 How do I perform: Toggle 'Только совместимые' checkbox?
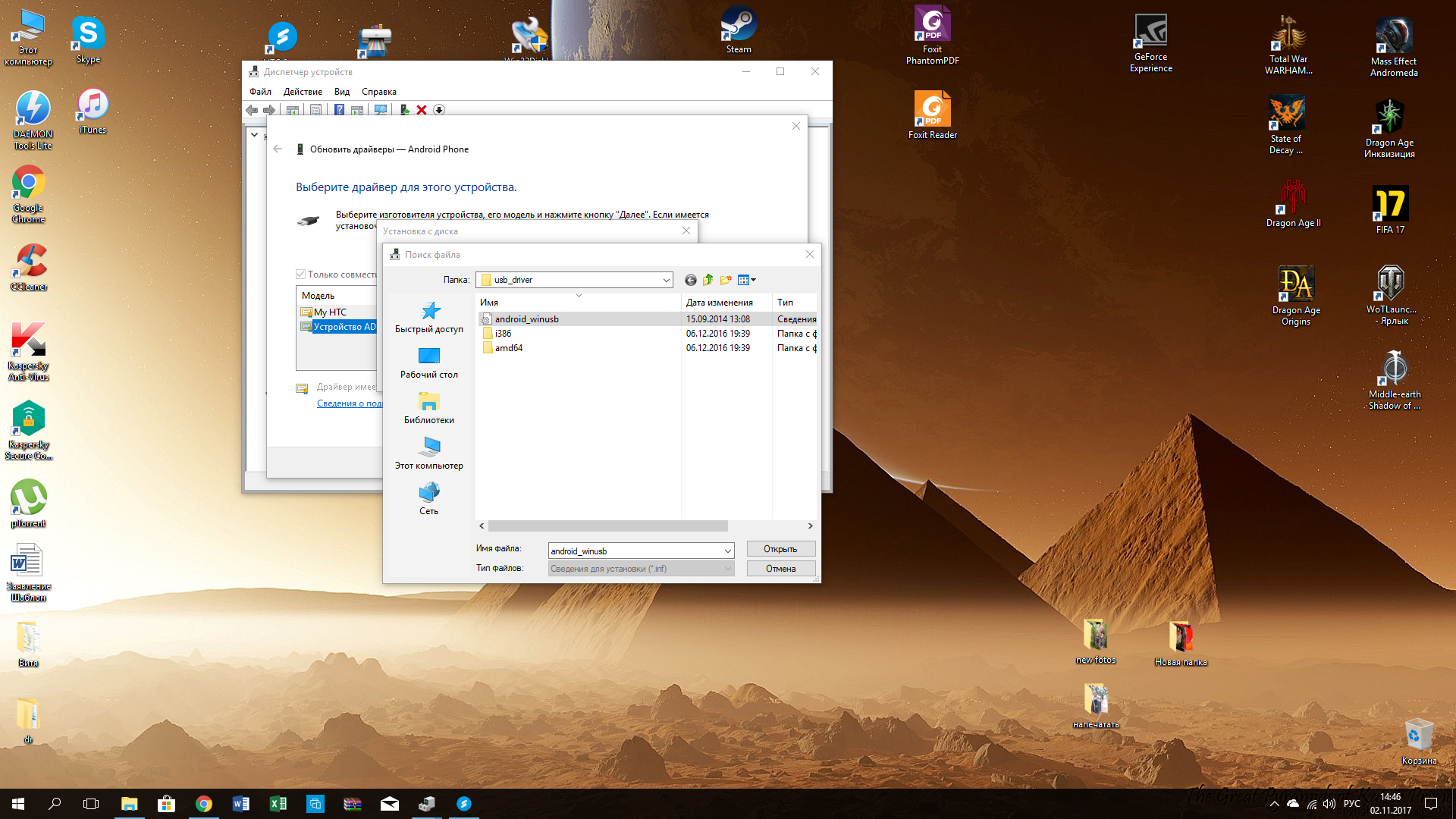point(301,275)
